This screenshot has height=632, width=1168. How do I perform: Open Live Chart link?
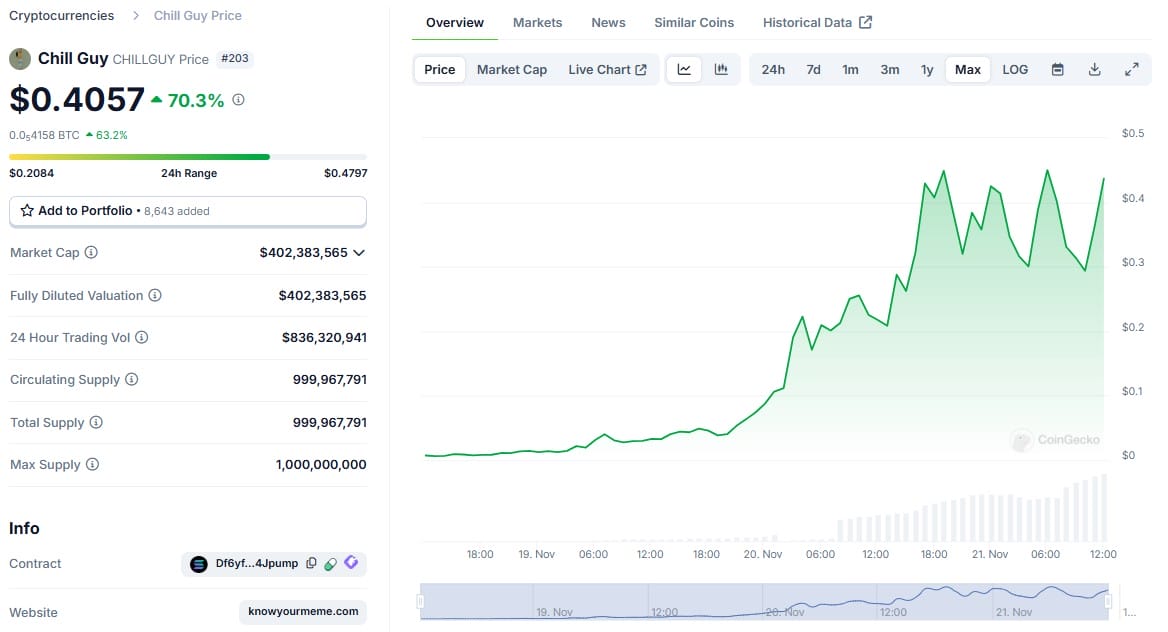pos(607,69)
